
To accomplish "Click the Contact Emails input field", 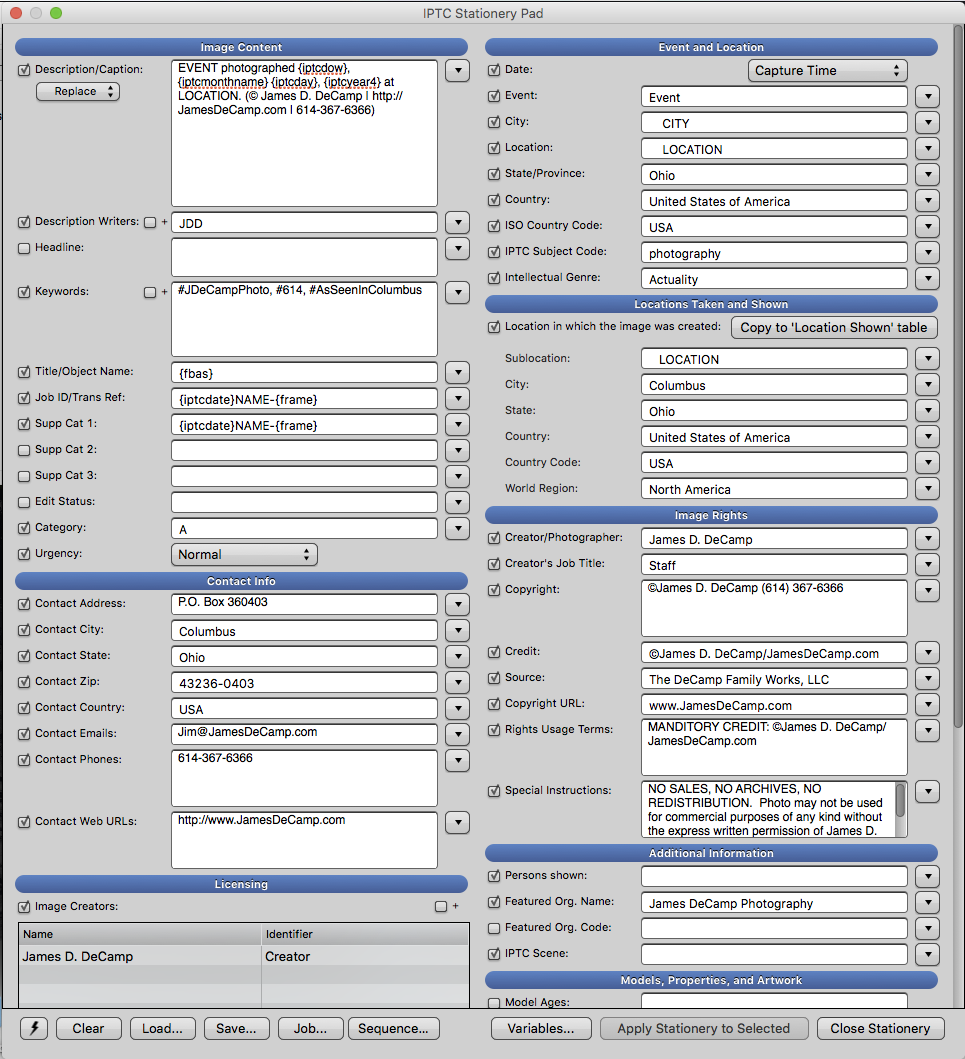I will pyautogui.click(x=304, y=733).
